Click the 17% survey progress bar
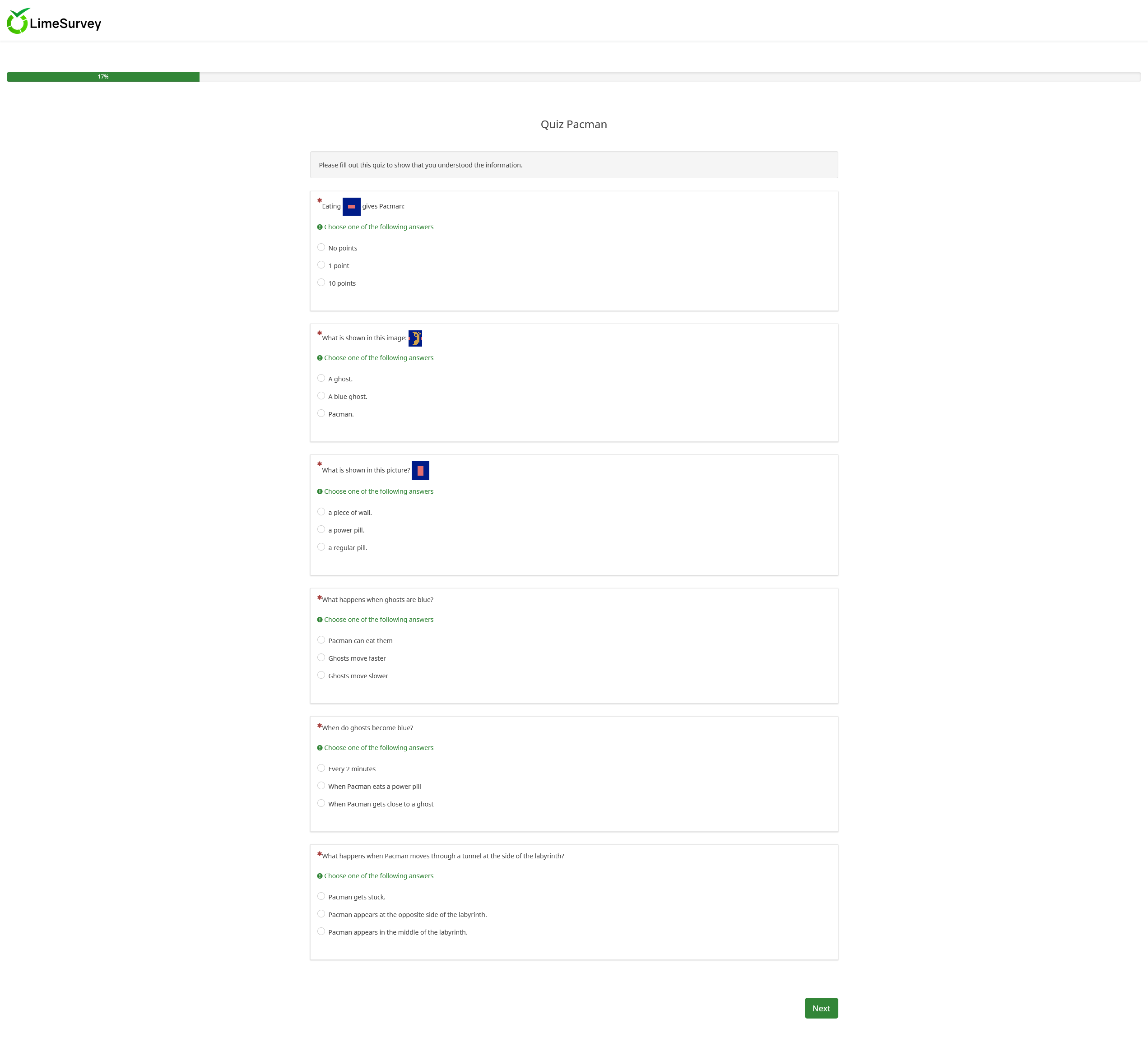The width and height of the screenshot is (1148, 1042). [103, 77]
